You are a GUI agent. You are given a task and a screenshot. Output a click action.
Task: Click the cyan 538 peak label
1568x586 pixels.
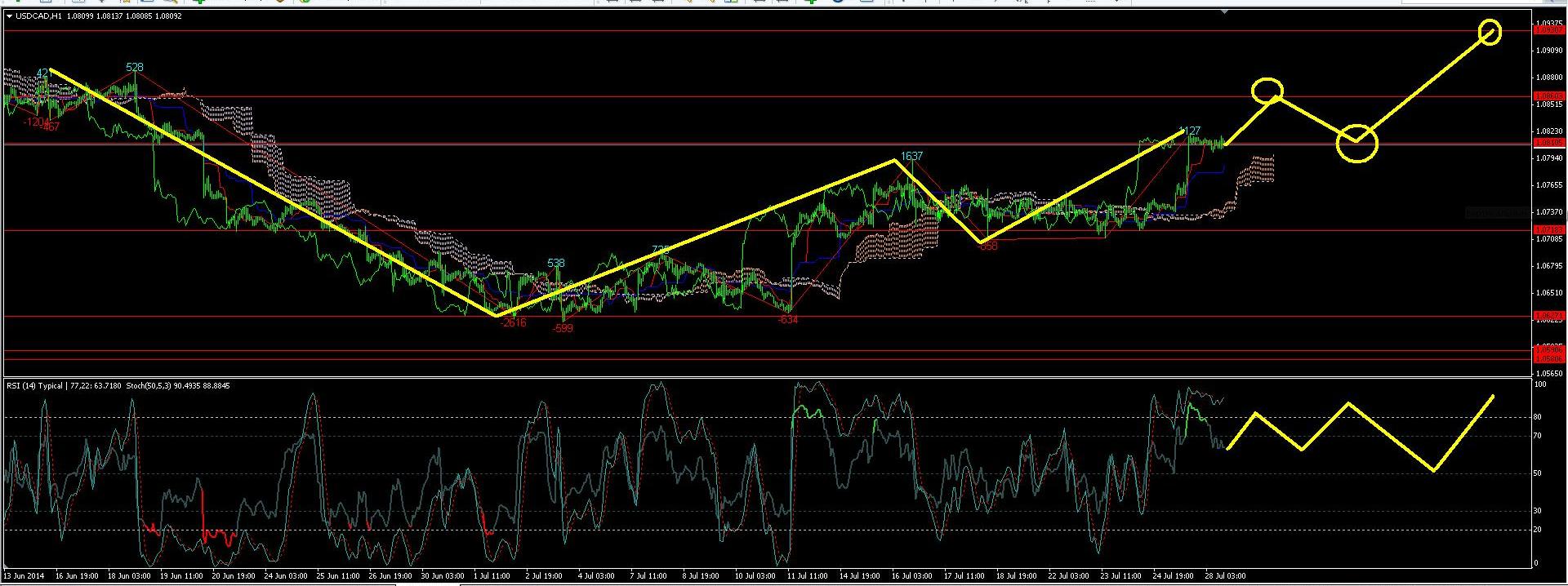coord(555,263)
